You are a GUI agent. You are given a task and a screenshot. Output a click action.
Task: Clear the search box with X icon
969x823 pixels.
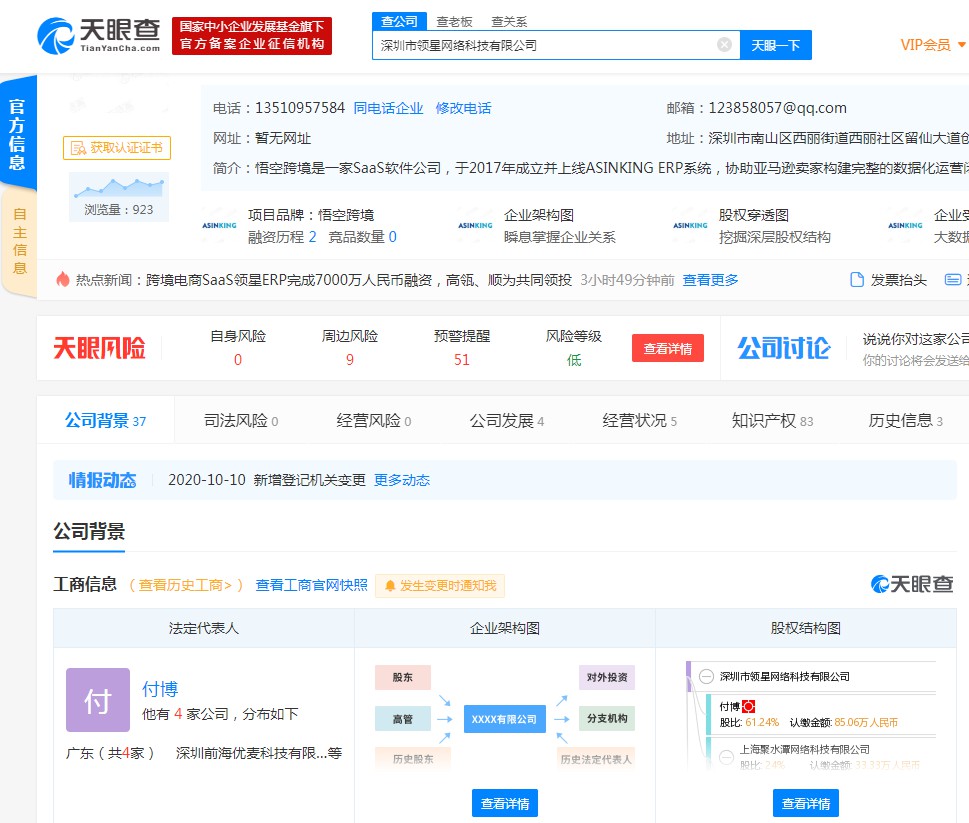724,44
